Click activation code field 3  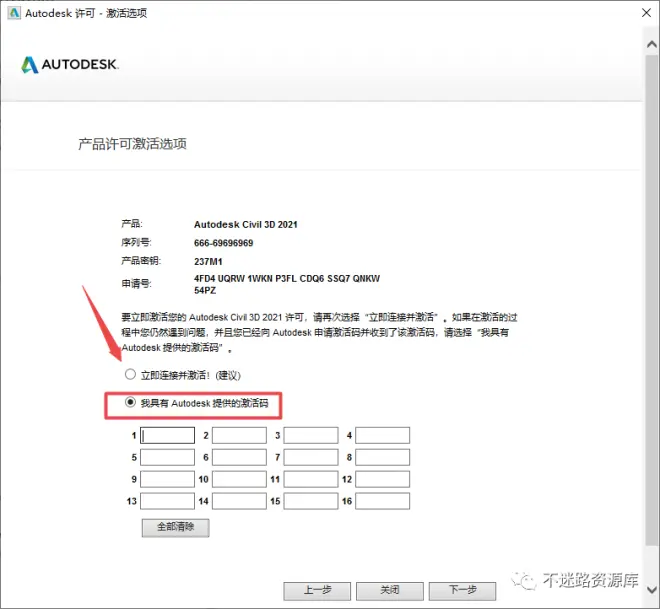311,436
